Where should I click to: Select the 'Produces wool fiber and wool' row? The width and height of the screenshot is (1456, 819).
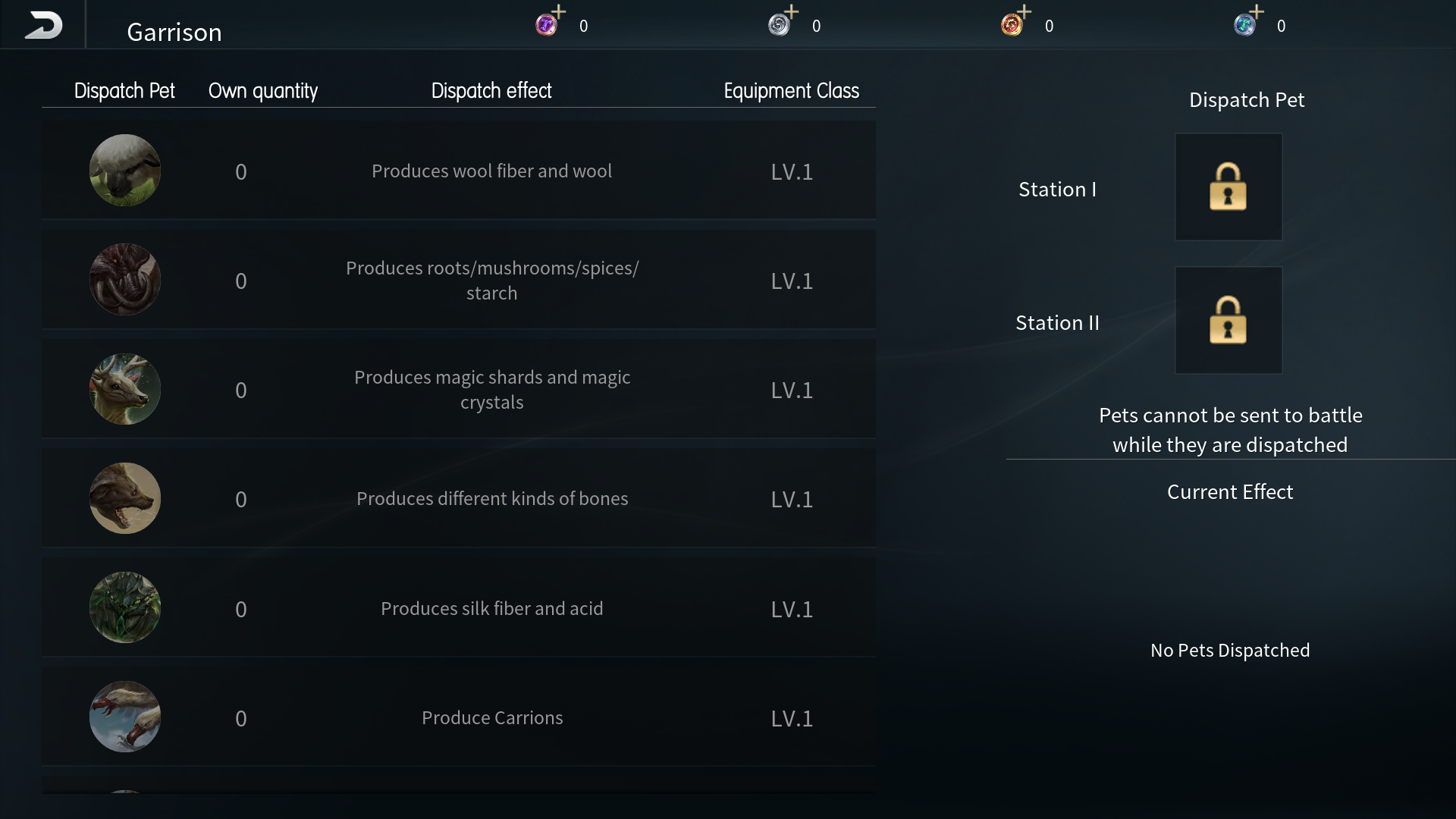(459, 171)
